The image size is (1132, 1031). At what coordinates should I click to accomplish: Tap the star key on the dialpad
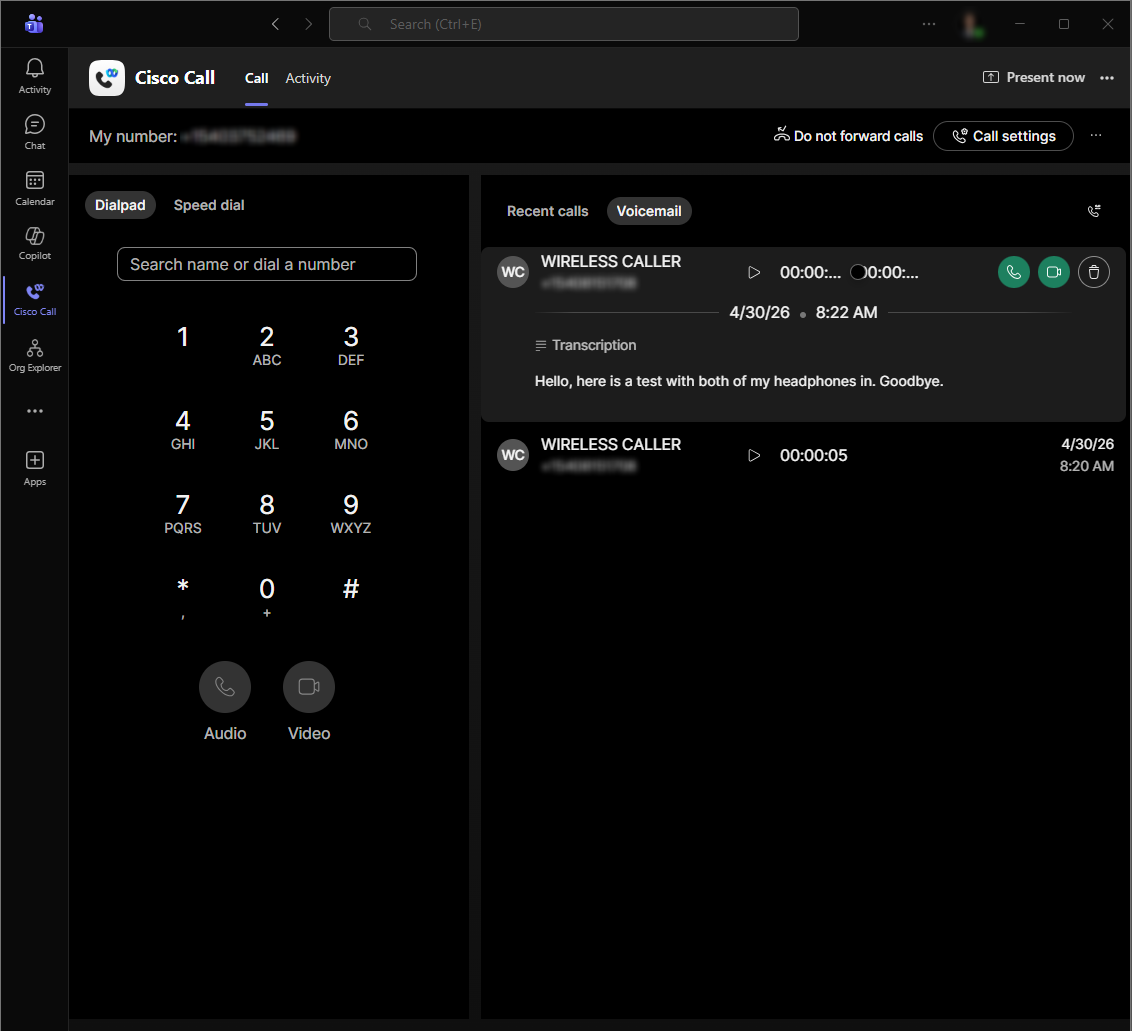(x=183, y=597)
